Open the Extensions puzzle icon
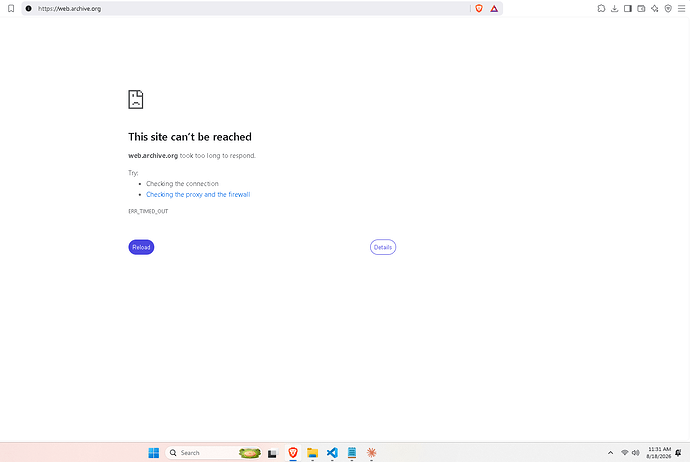 pos(601,8)
